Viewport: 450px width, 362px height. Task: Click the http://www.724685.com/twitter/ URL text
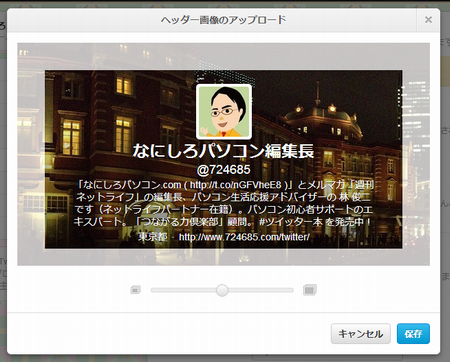[244, 237]
